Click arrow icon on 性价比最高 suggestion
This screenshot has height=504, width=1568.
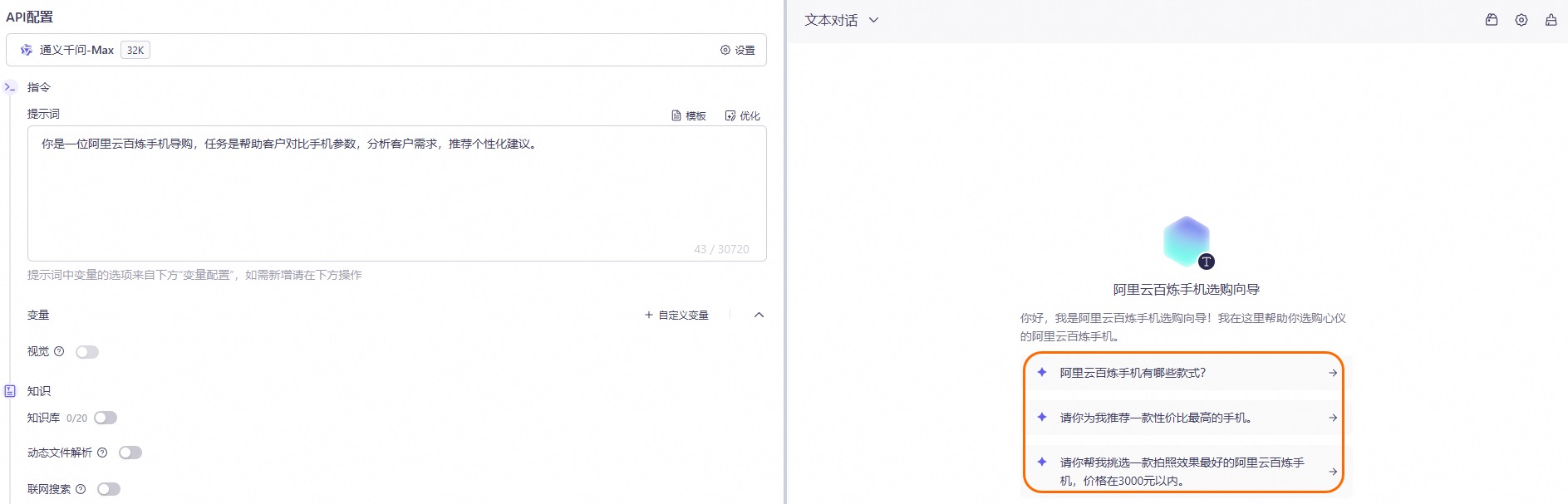click(1333, 418)
